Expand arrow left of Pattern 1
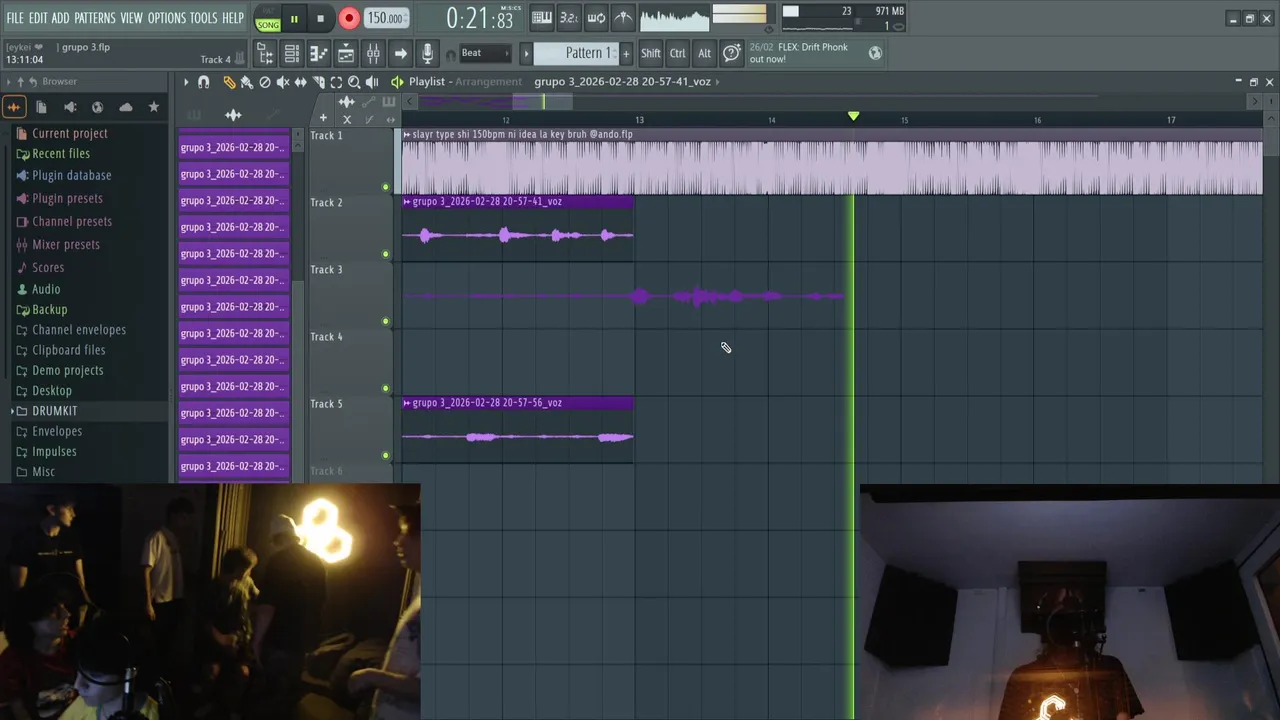Image resolution: width=1280 pixels, height=720 pixels. [x=527, y=53]
